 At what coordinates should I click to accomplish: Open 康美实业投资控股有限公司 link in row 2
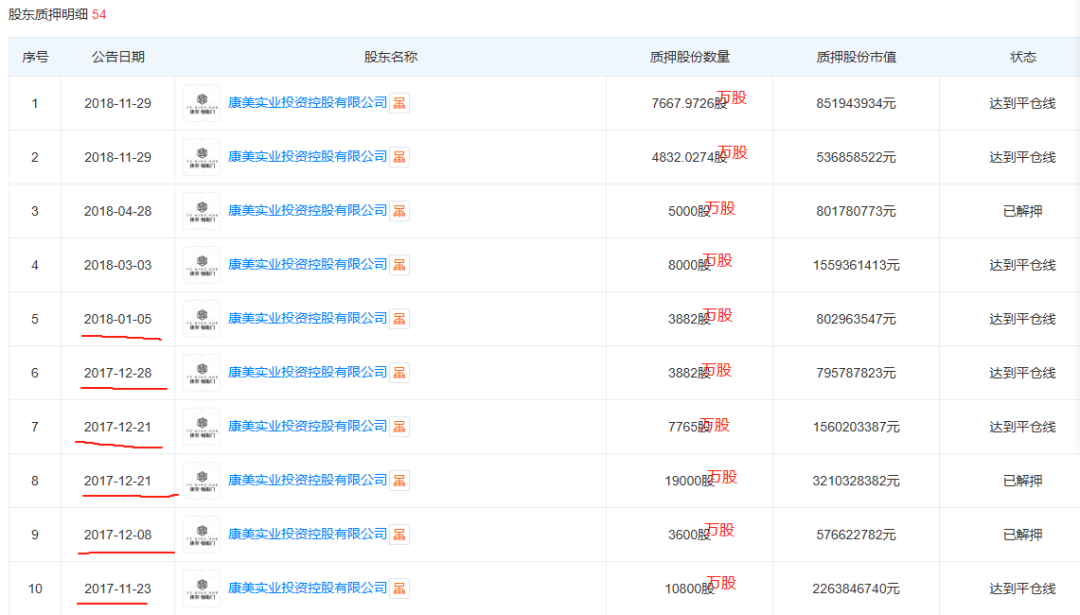[x=308, y=157]
